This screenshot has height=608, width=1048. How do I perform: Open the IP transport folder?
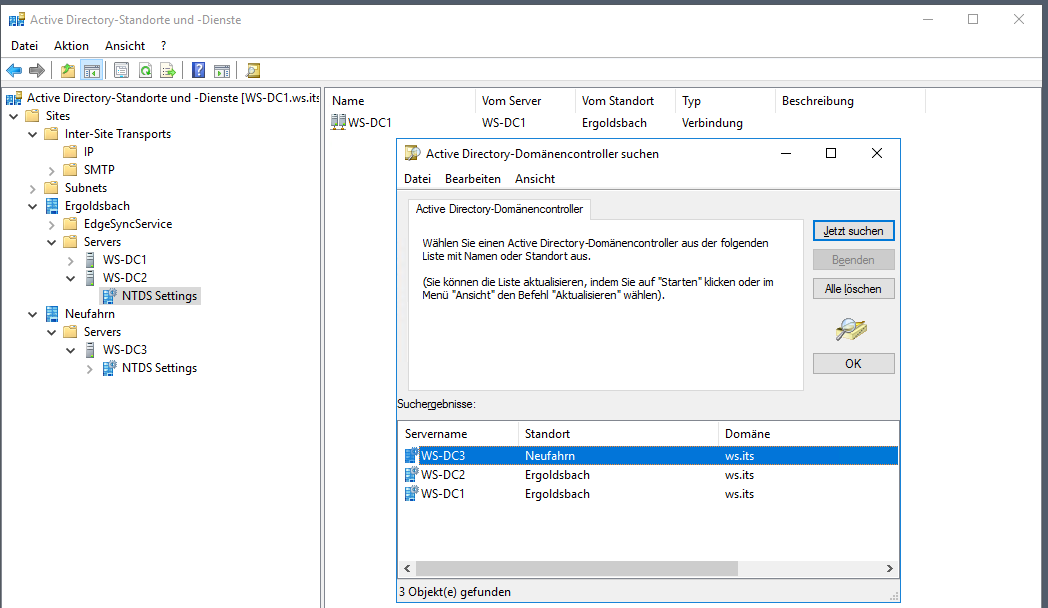pyautogui.click(x=88, y=152)
